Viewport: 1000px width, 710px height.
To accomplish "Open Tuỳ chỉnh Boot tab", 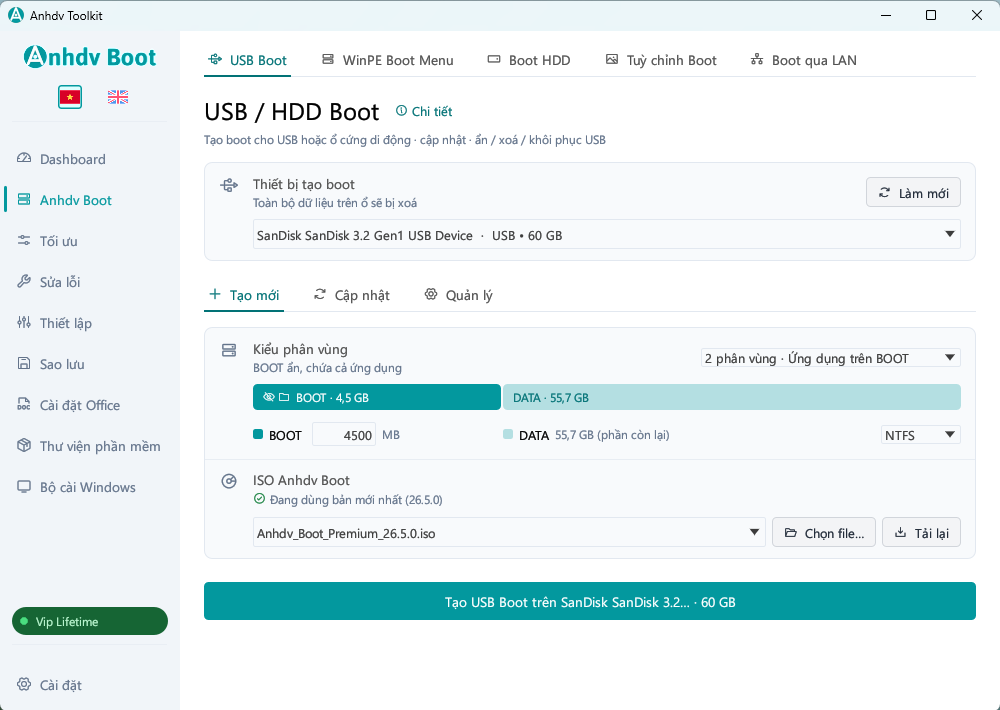I will (661, 60).
